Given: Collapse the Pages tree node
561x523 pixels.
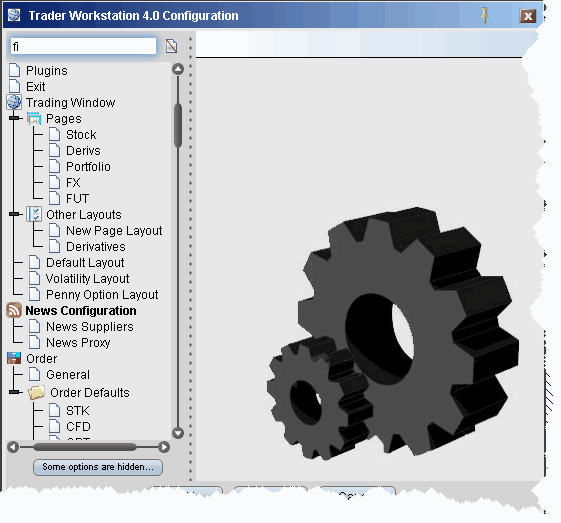Looking at the screenshot, I should 14,118.
